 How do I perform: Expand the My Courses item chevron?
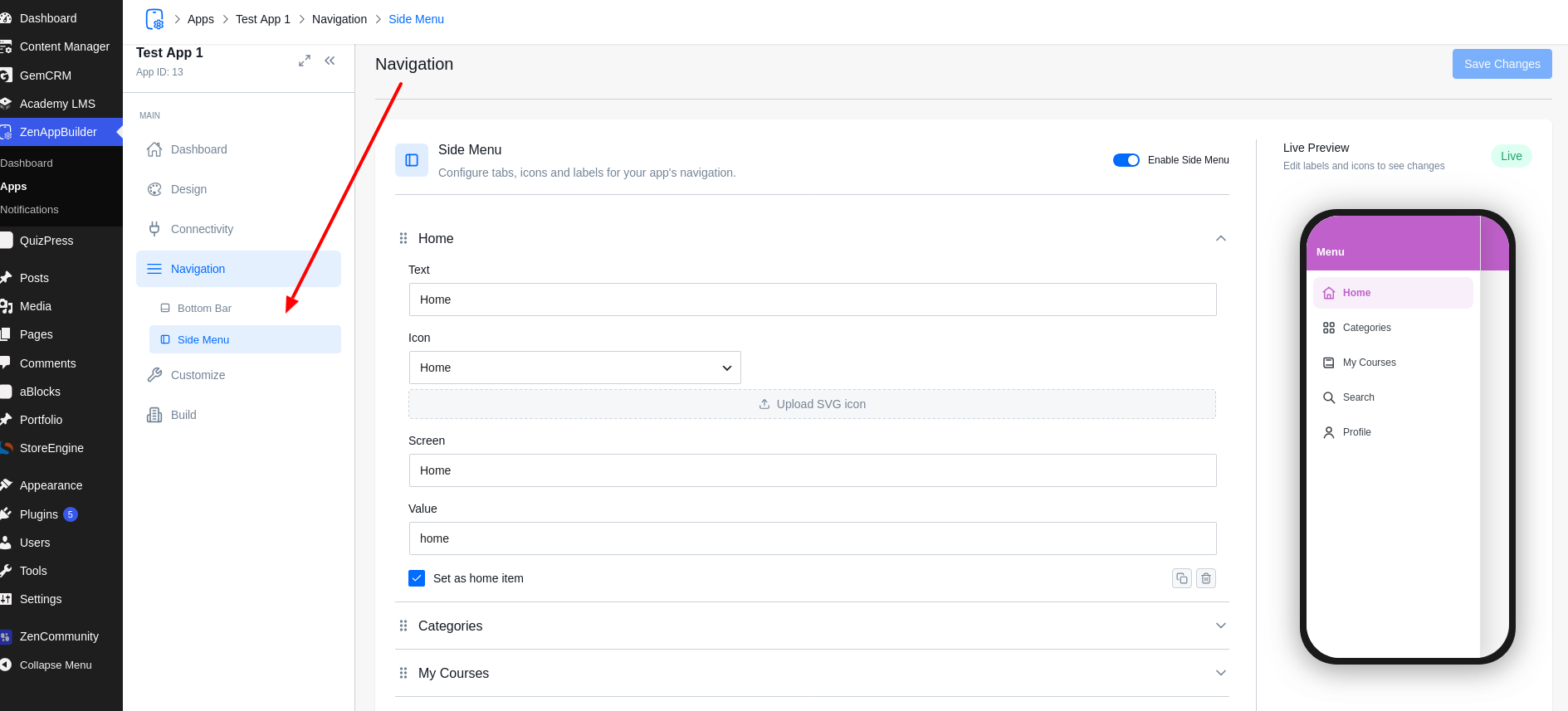tap(1221, 673)
